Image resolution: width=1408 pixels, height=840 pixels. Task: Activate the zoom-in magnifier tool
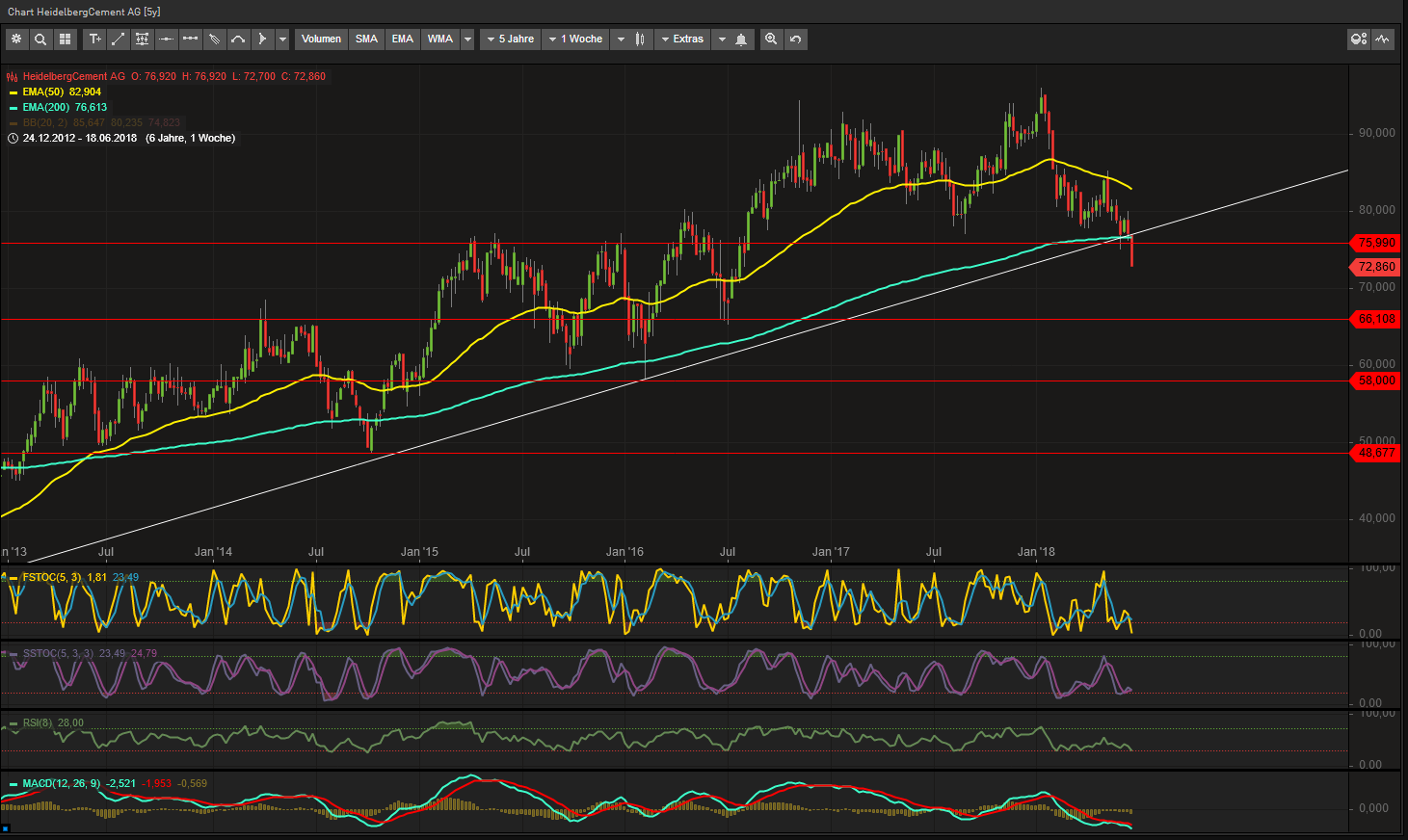click(771, 39)
